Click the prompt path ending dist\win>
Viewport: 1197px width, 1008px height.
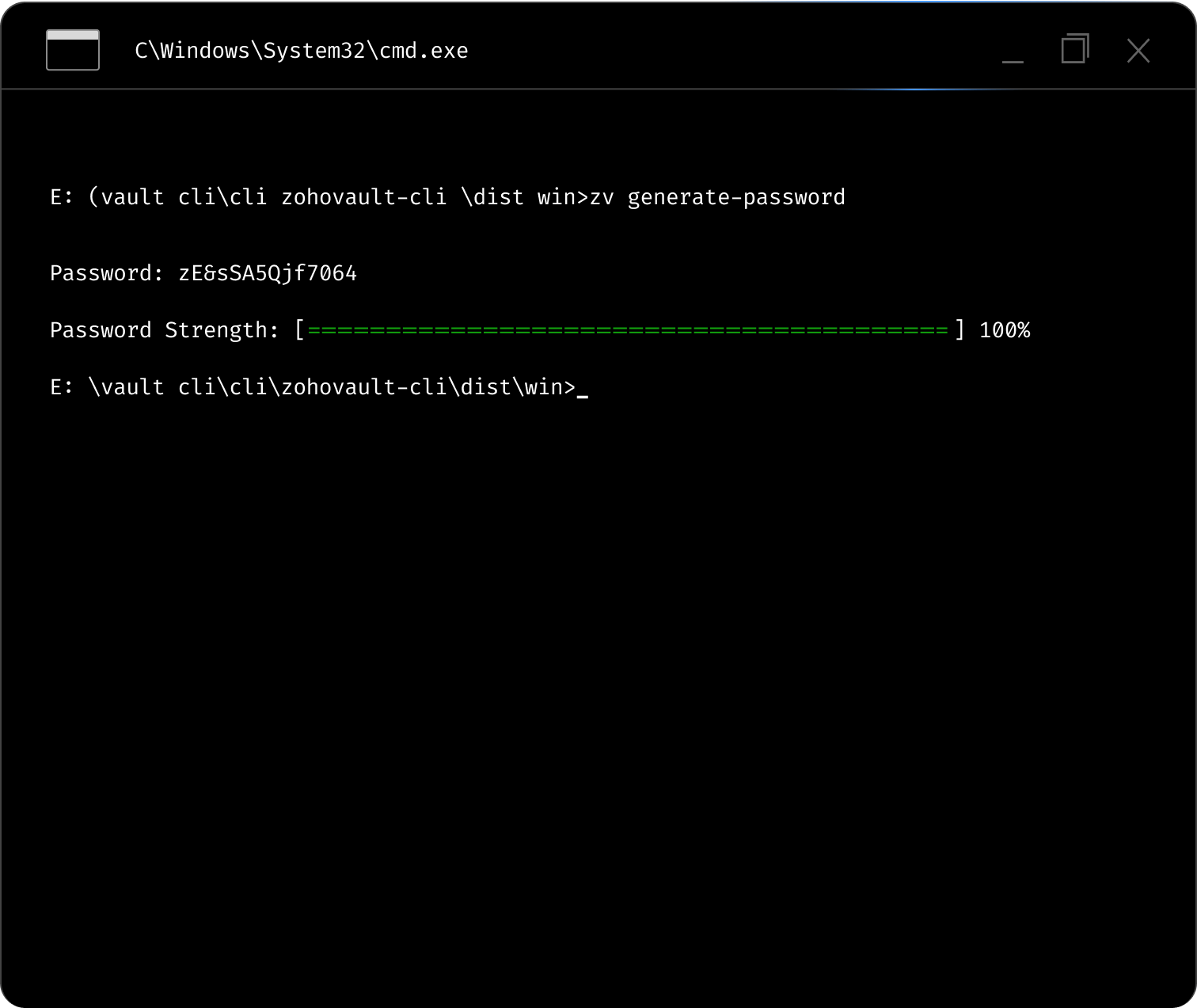[x=313, y=387]
